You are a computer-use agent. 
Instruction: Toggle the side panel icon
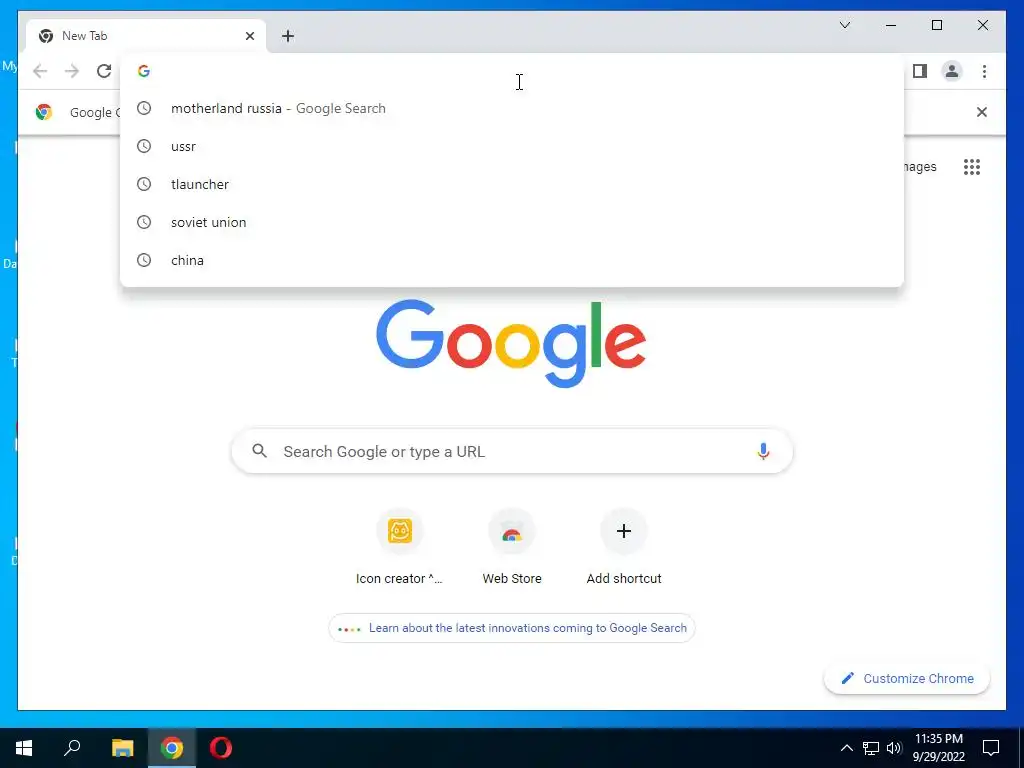(920, 71)
